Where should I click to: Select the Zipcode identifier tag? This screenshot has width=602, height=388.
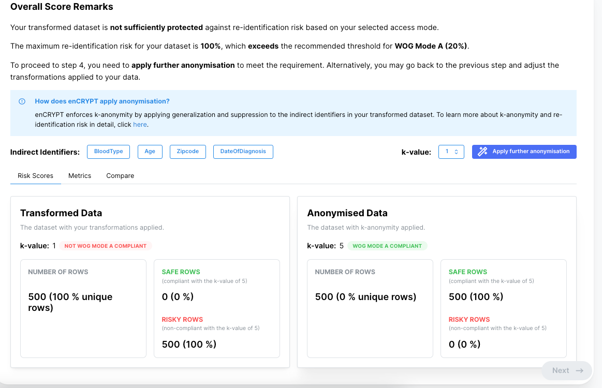pos(188,152)
